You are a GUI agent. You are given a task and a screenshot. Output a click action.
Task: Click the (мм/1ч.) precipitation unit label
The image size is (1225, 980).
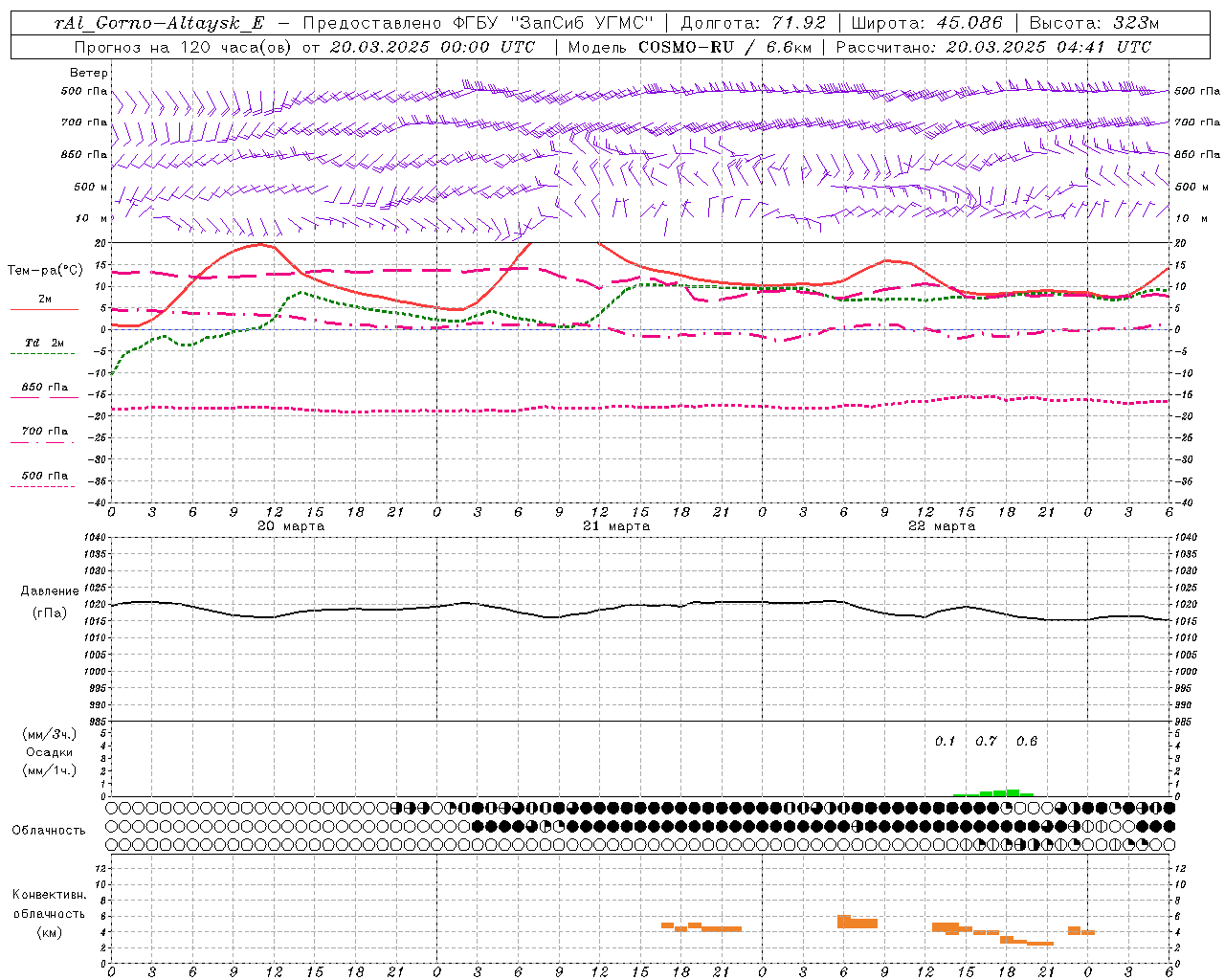[49, 770]
